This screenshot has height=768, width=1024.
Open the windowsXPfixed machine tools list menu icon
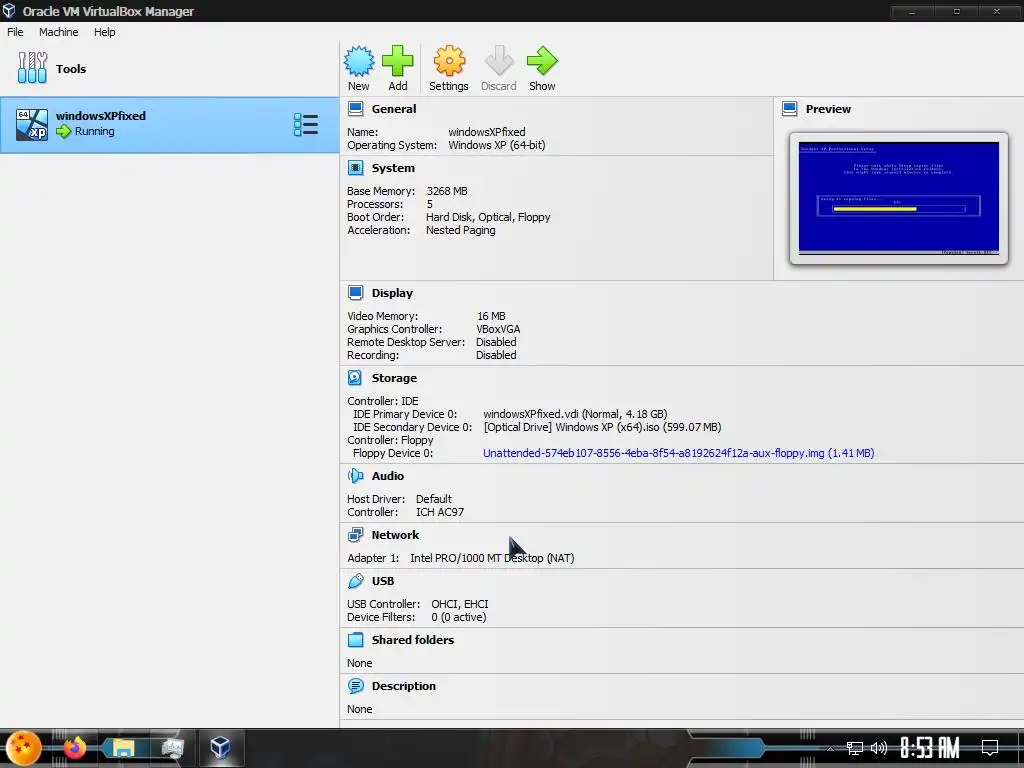point(306,125)
